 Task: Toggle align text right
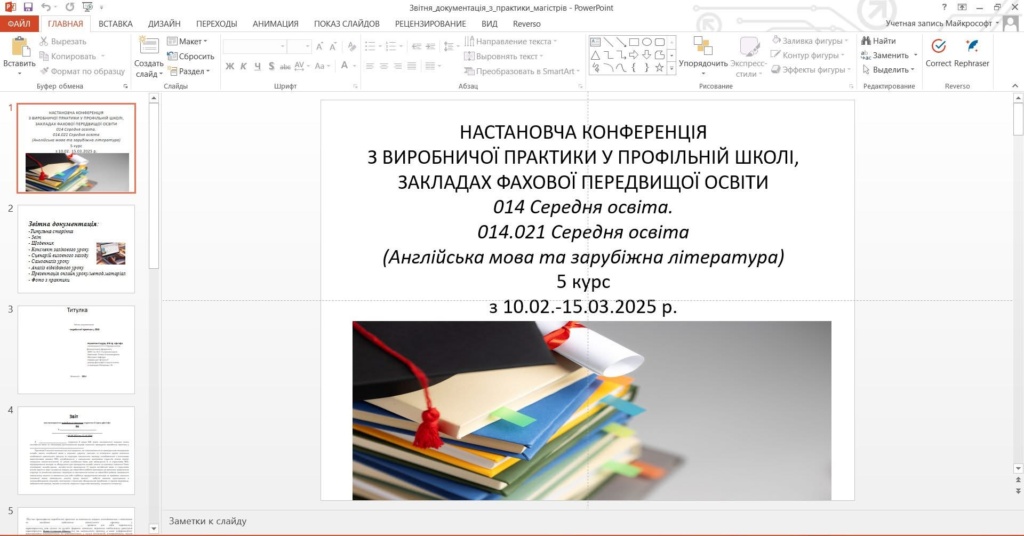pos(397,66)
